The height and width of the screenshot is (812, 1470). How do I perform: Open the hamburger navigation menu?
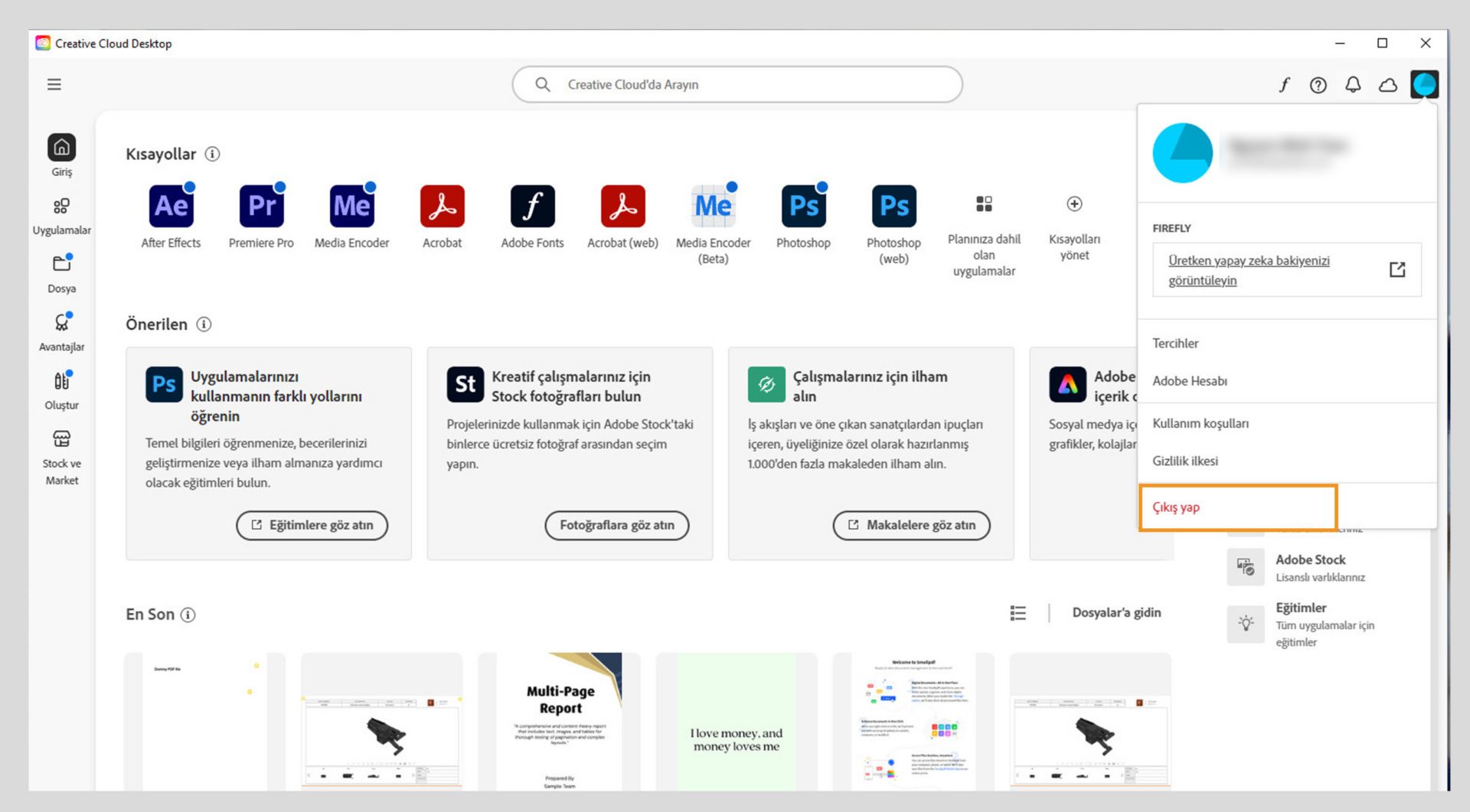pyautogui.click(x=54, y=84)
